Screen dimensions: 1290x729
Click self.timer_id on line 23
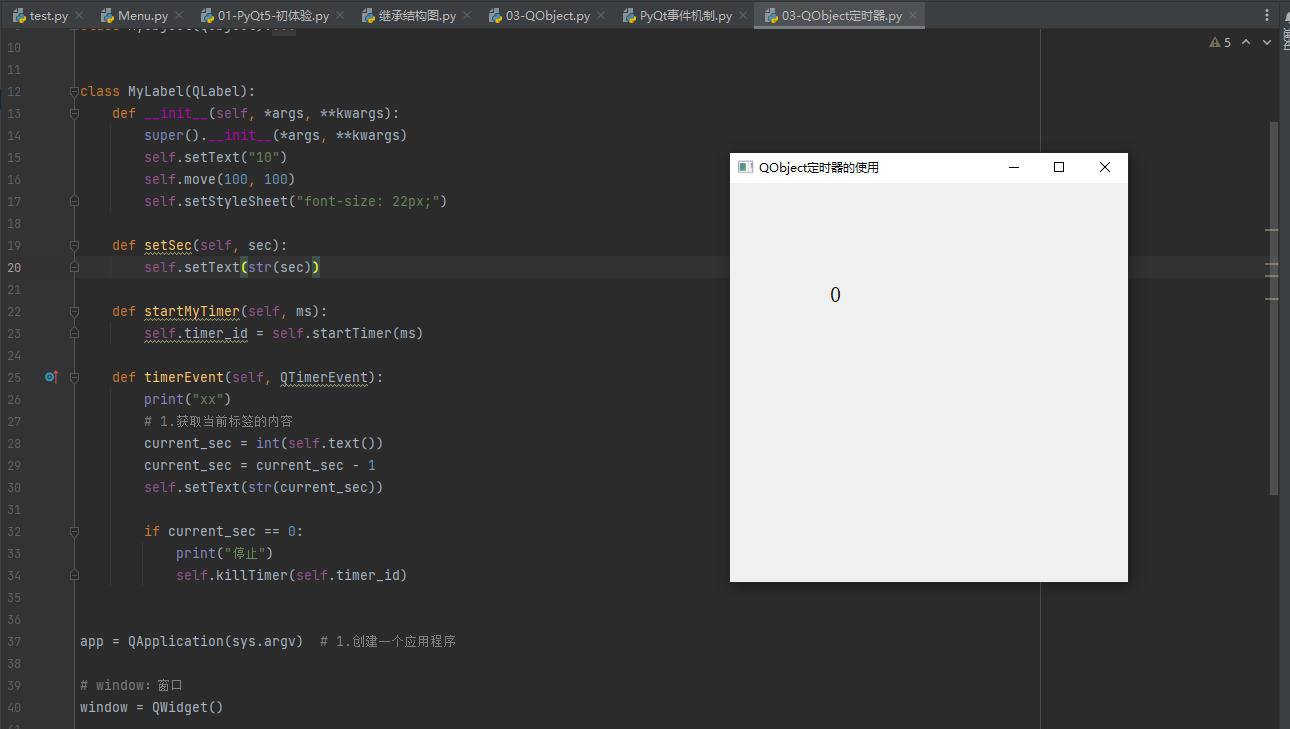click(x=196, y=334)
